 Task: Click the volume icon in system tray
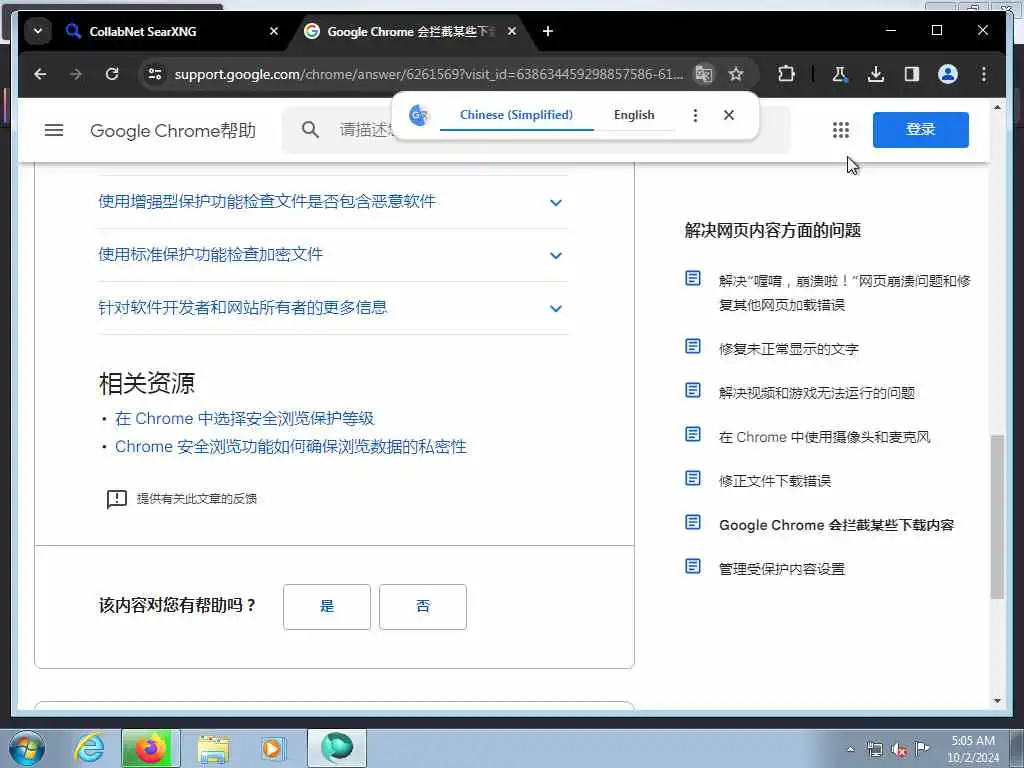tap(899, 749)
